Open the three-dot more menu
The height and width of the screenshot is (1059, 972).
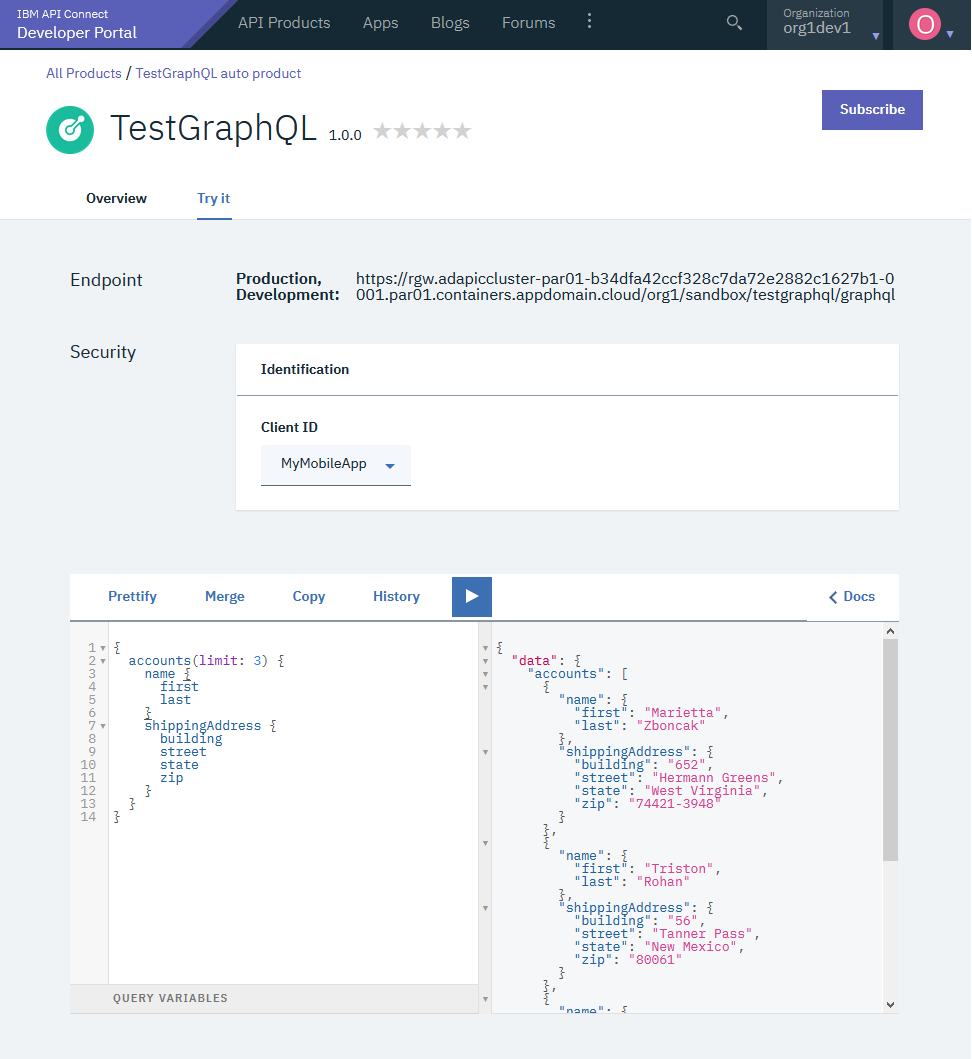coord(589,21)
